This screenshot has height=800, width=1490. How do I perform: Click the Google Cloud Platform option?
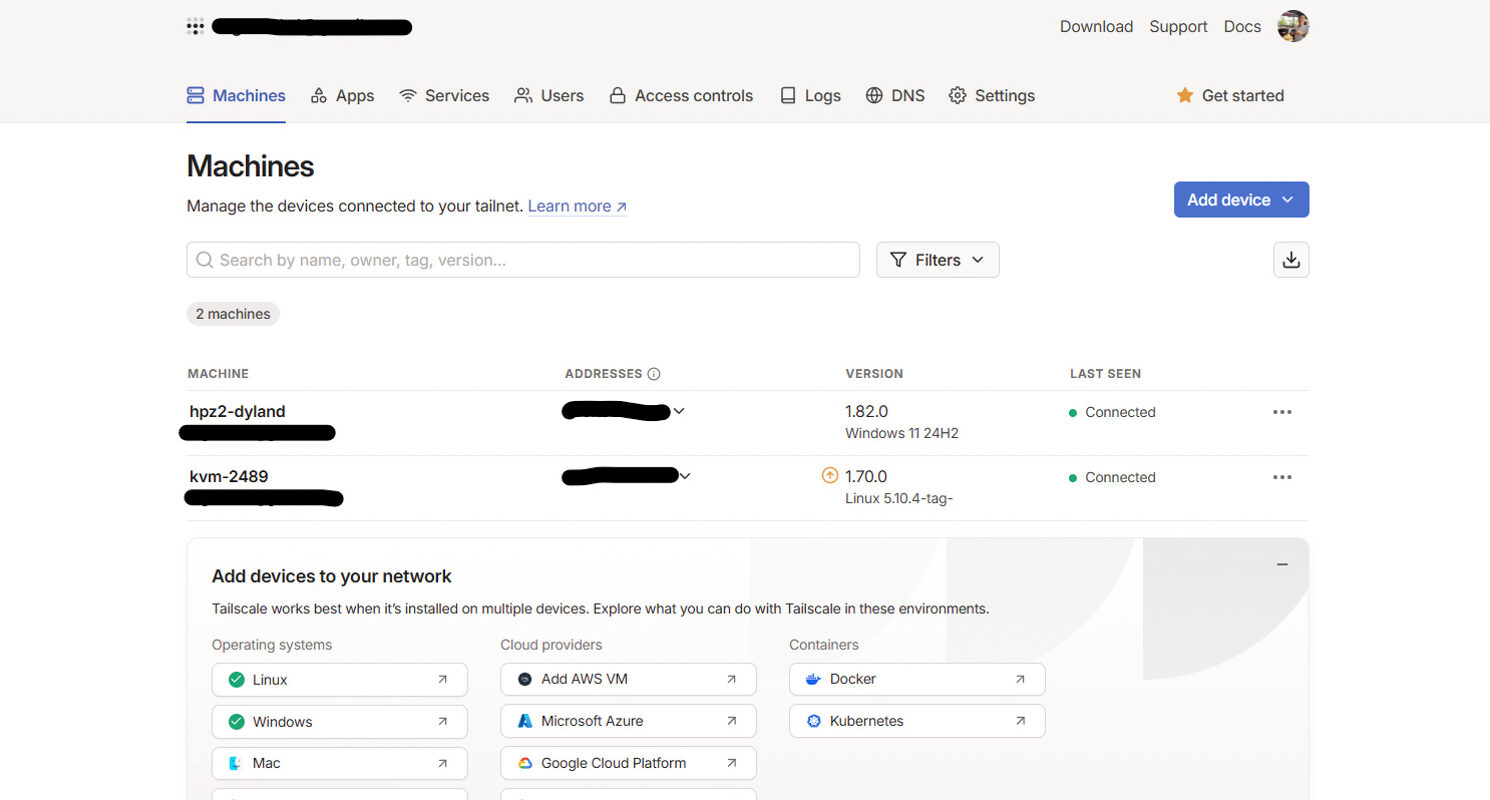(x=628, y=763)
